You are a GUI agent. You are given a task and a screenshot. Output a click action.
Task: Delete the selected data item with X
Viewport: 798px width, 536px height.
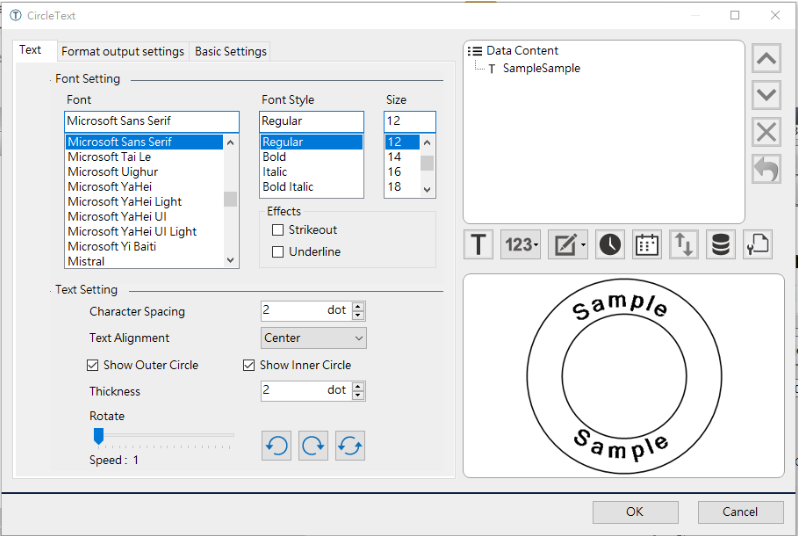766,132
